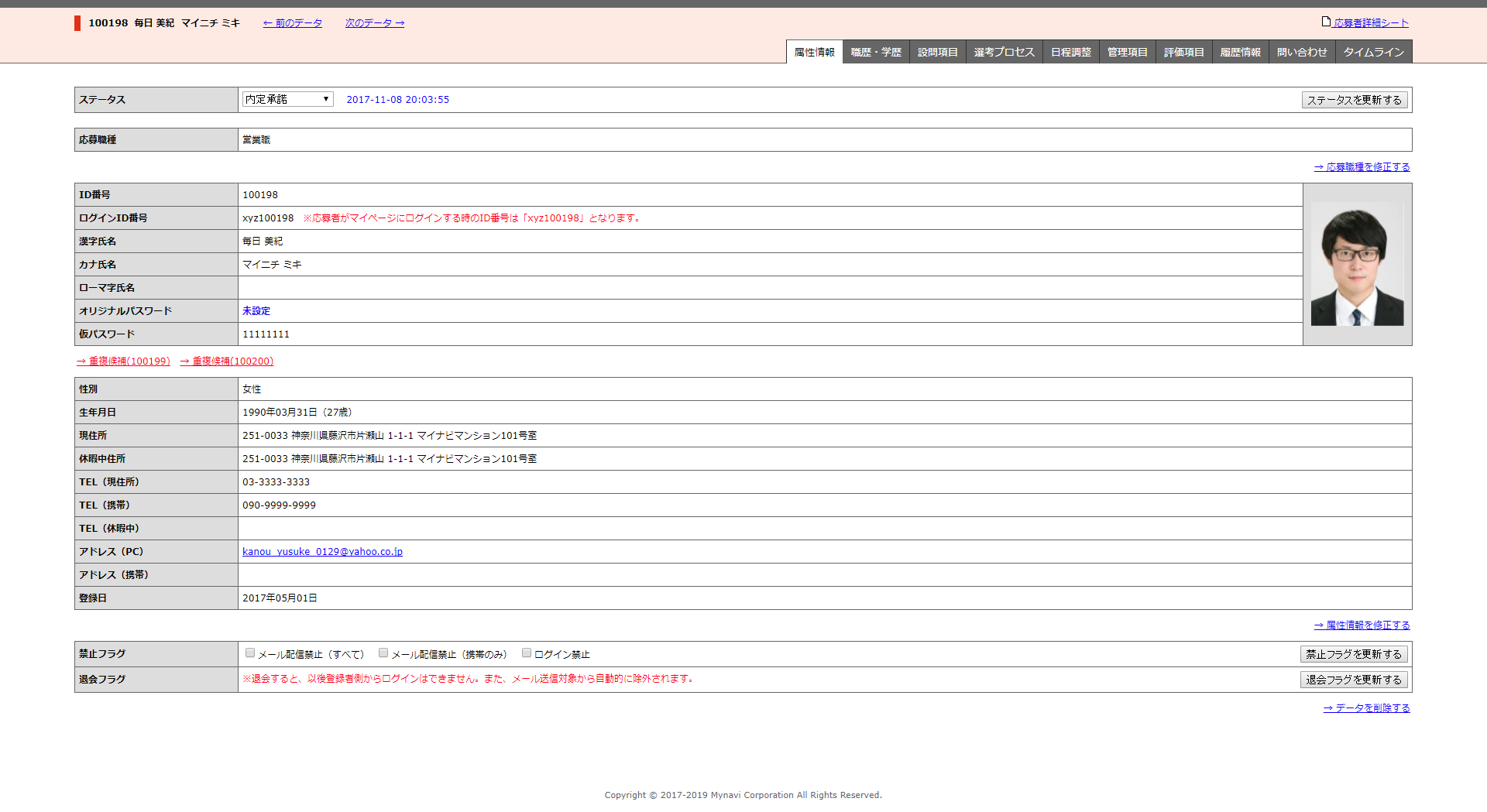Click 属性情報を修正する link
1487x812 pixels.
pyautogui.click(x=1362, y=625)
